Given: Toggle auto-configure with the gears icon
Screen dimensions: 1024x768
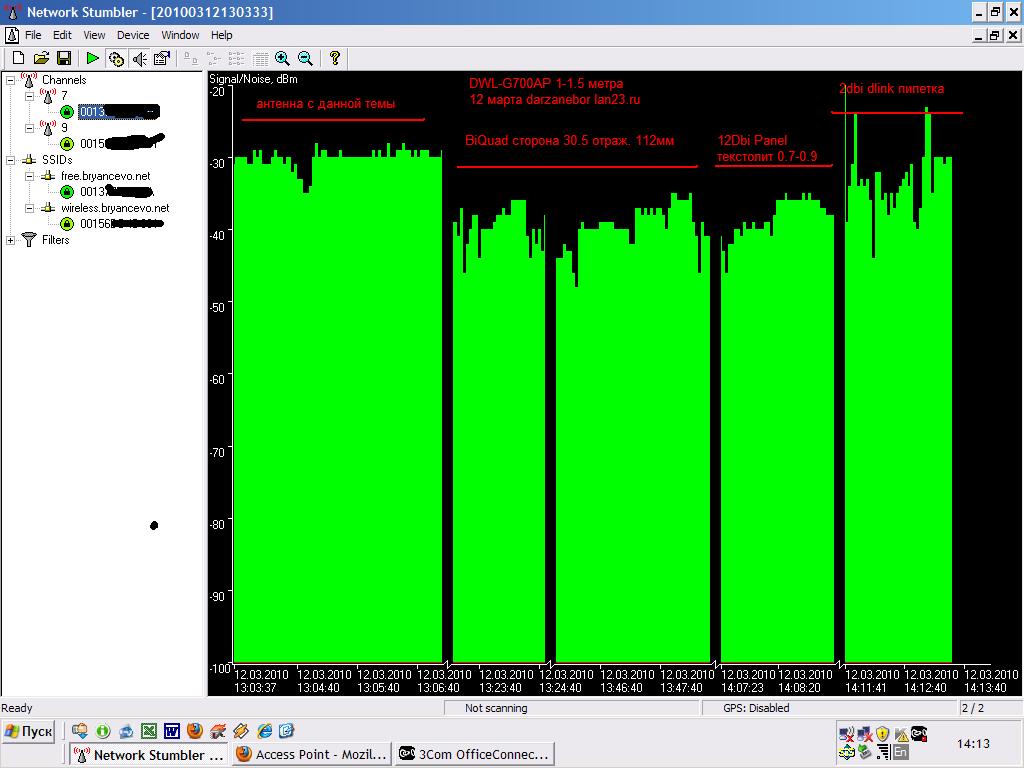Looking at the screenshot, I should pos(116,59).
